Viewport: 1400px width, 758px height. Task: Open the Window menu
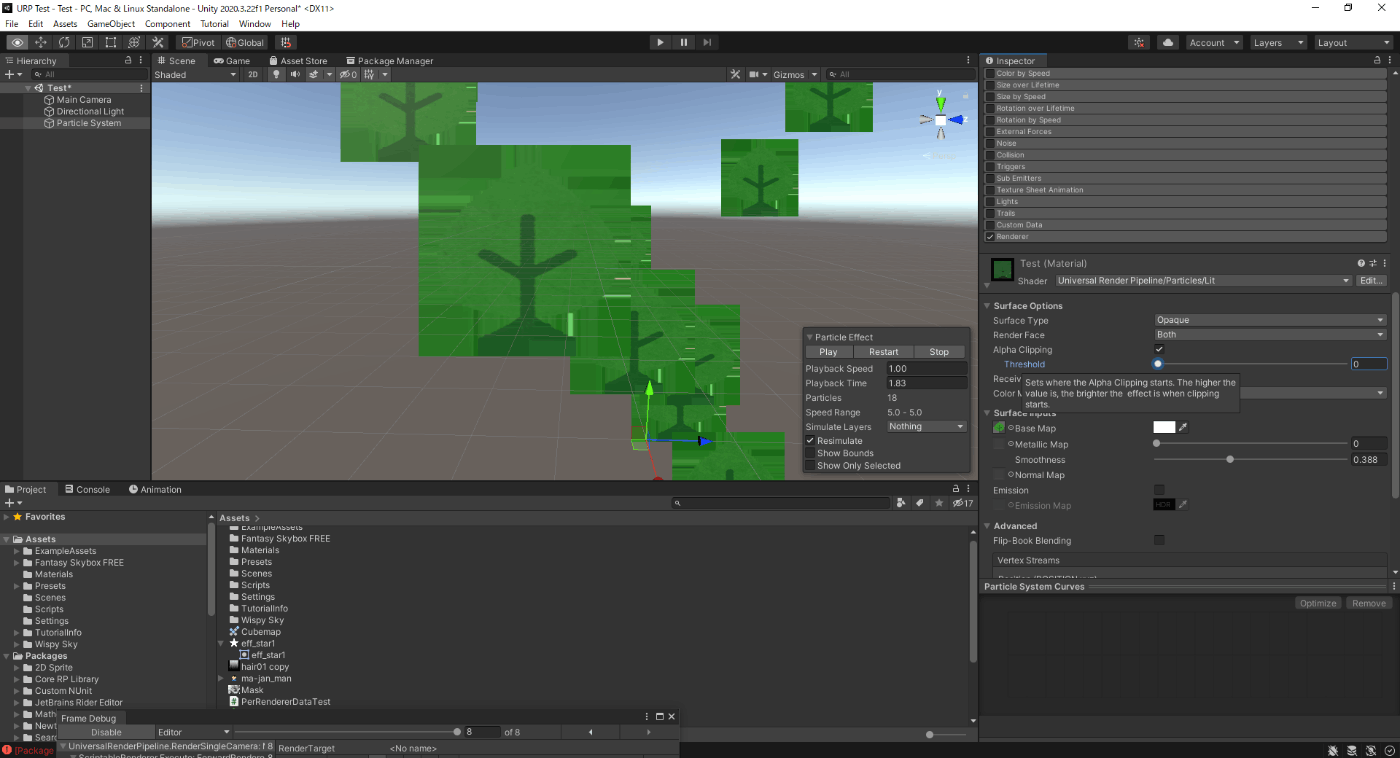coord(255,24)
